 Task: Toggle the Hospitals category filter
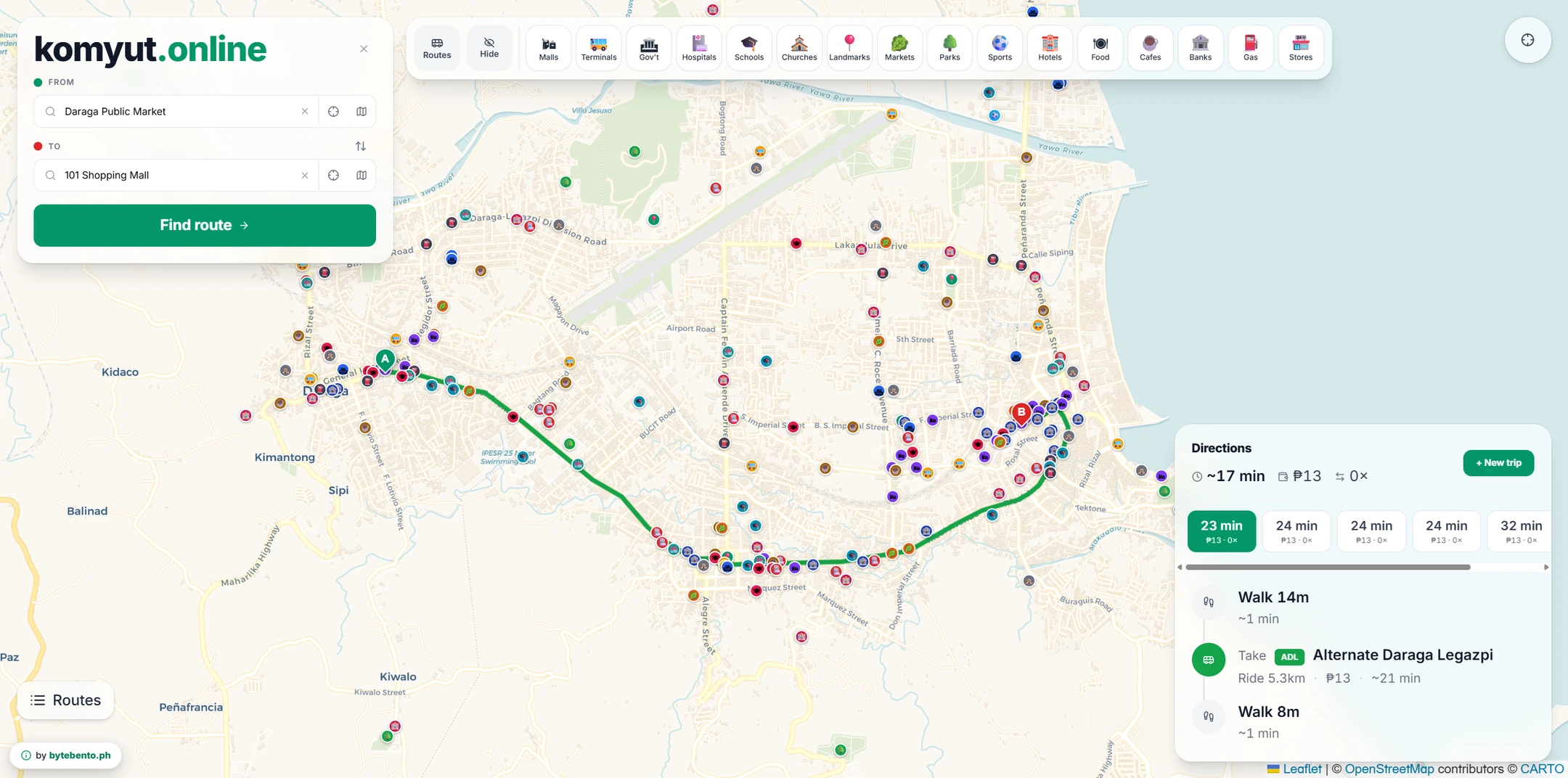[x=699, y=48]
